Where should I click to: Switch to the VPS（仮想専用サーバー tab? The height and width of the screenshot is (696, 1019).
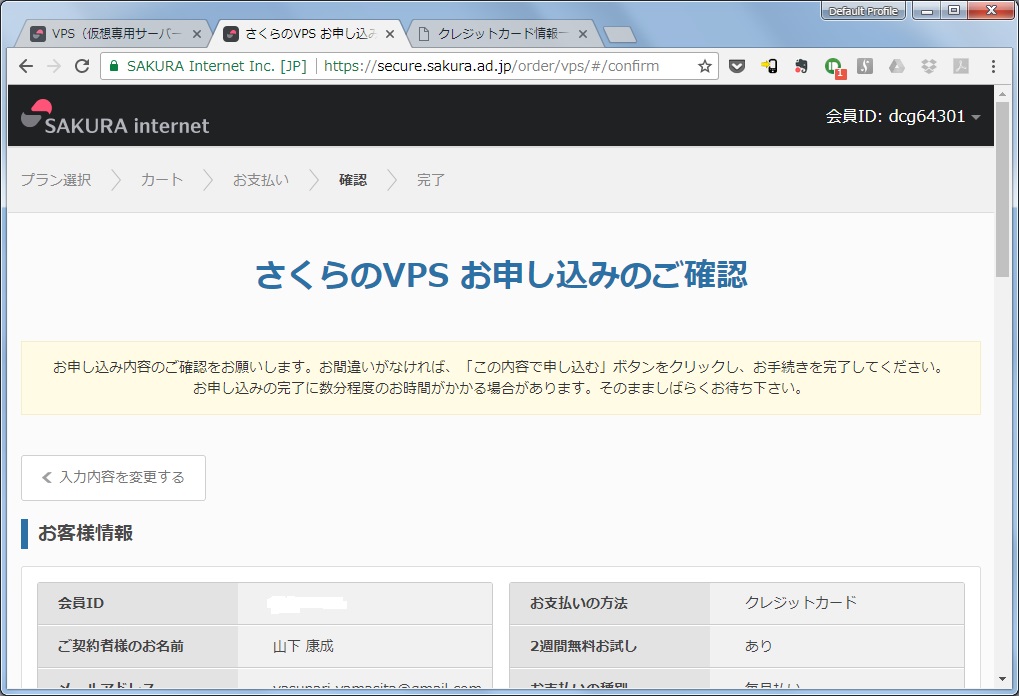pos(114,34)
